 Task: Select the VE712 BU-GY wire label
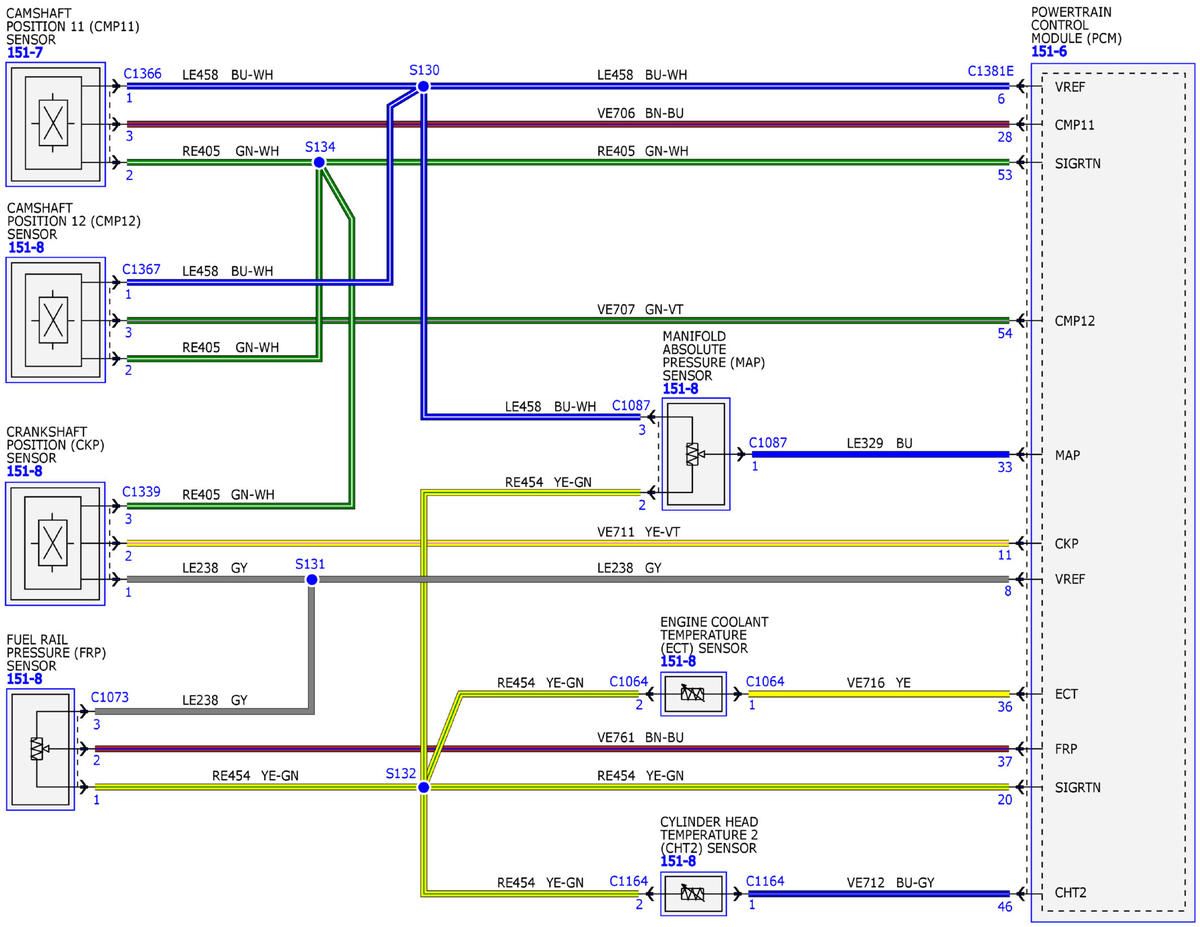point(891,882)
